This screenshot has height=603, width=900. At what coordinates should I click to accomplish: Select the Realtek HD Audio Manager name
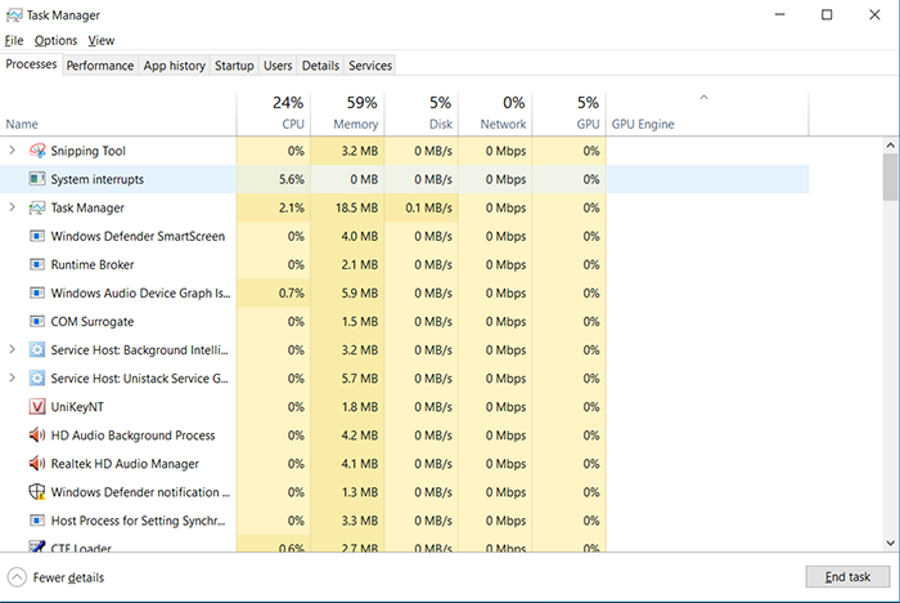(x=125, y=464)
